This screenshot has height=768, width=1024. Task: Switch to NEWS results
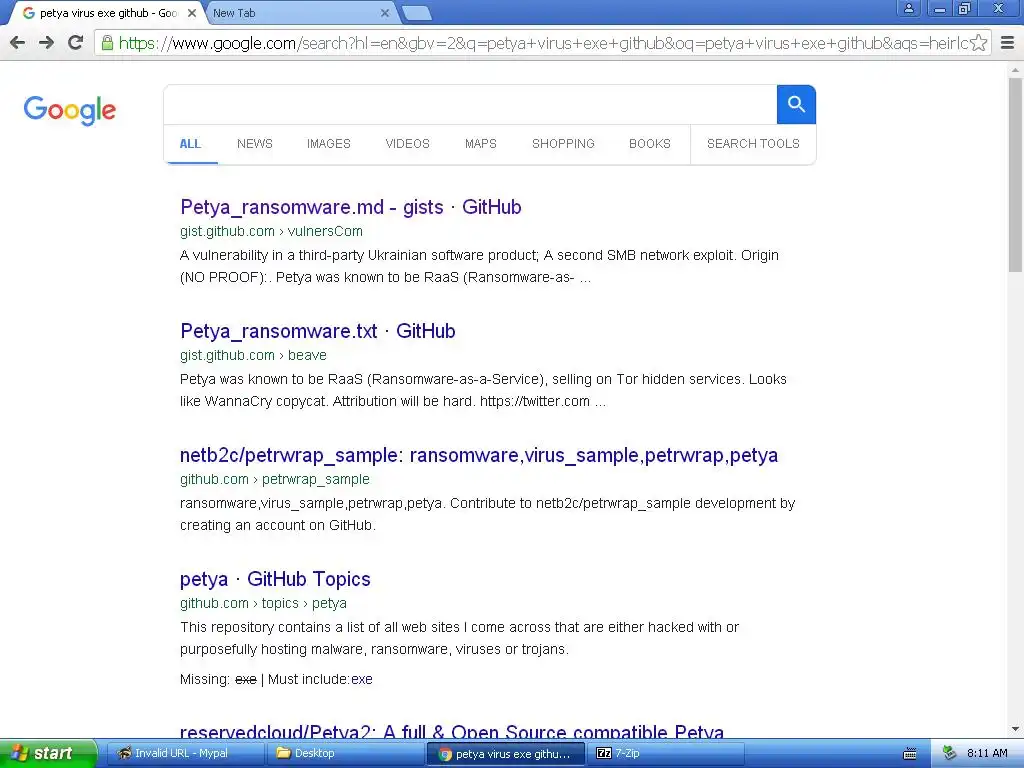coord(255,144)
